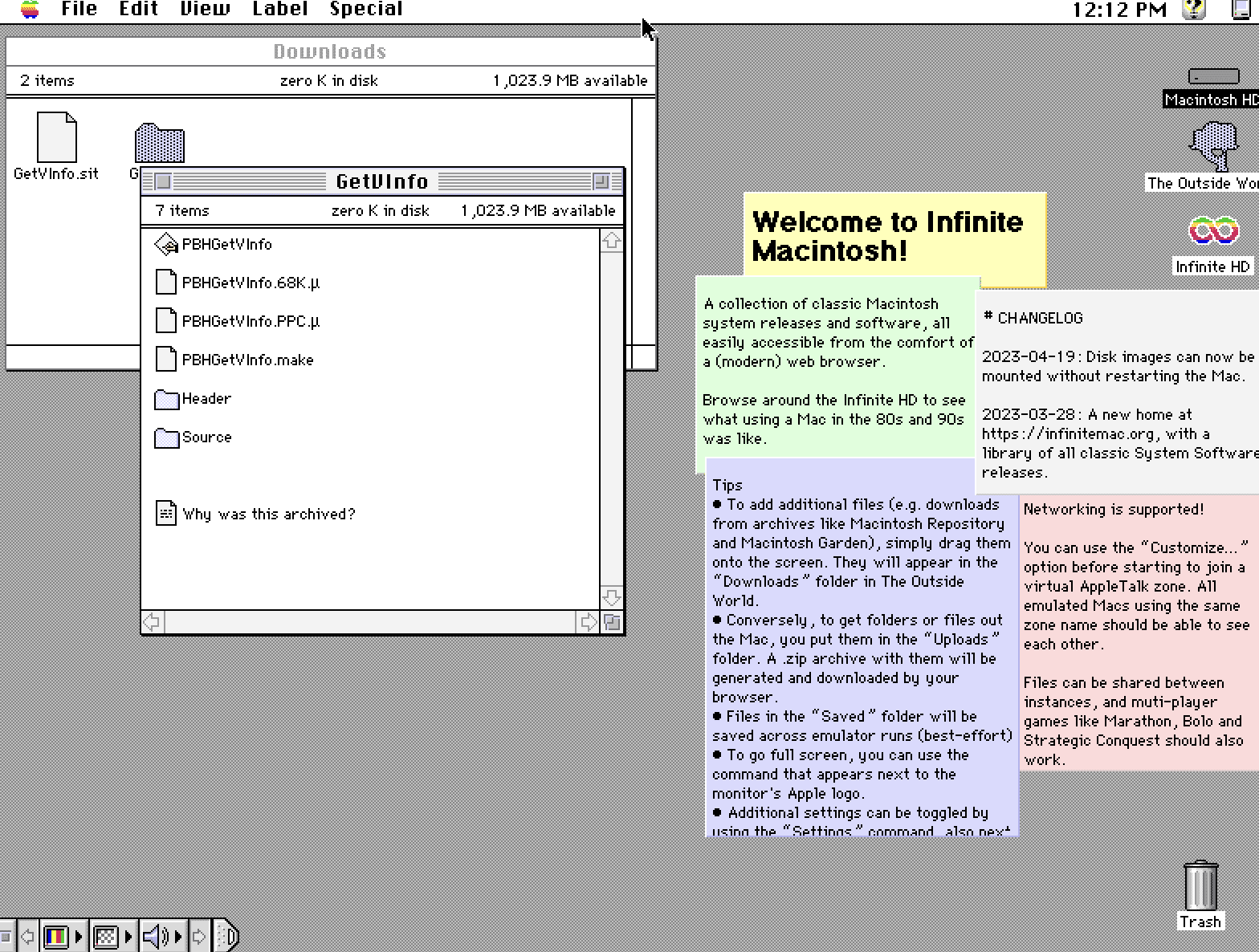Select the PBHGetVInfo.68K.µ project file icon

click(166, 283)
